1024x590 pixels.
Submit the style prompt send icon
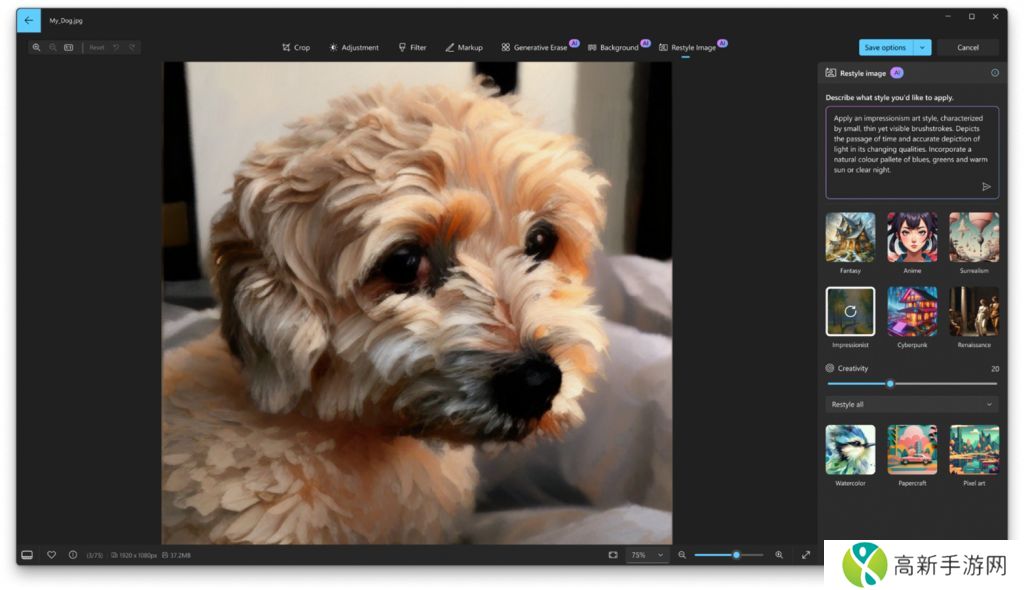[x=986, y=187]
